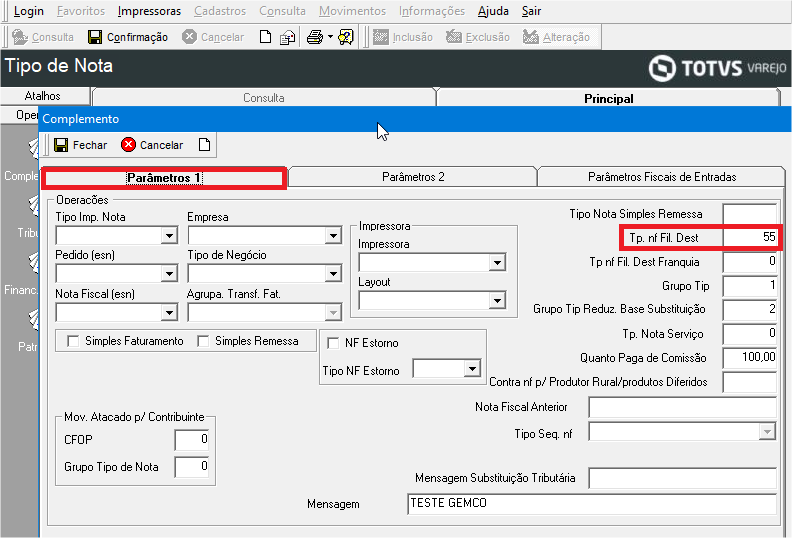Screen dimensions: 792x538
Task: Open the Favoritos menu
Action: click(x=81, y=11)
